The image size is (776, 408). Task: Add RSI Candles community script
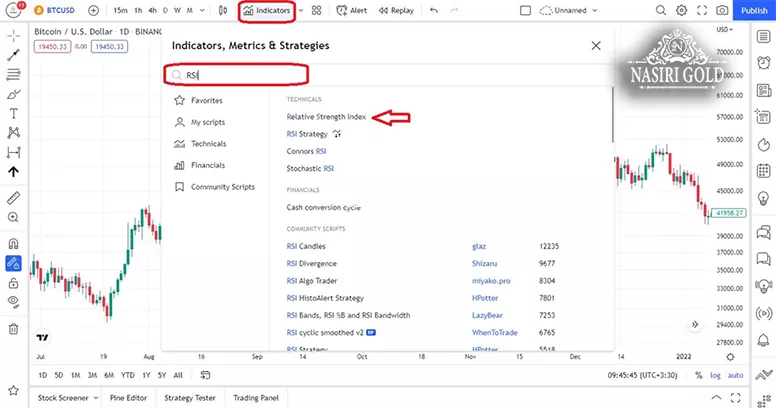coord(306,246)
